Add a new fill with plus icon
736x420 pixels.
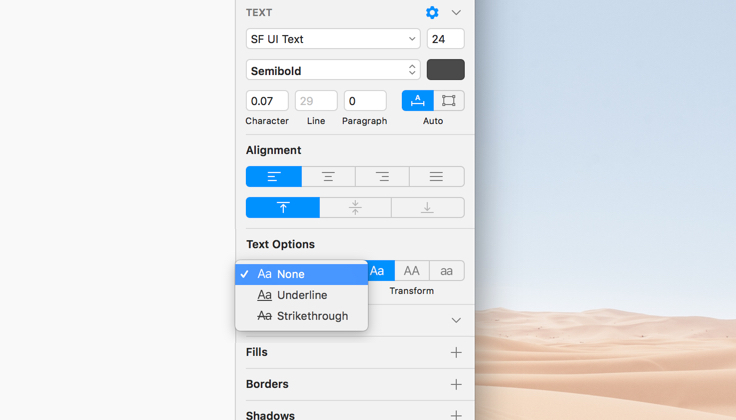(x=456, y=352)
